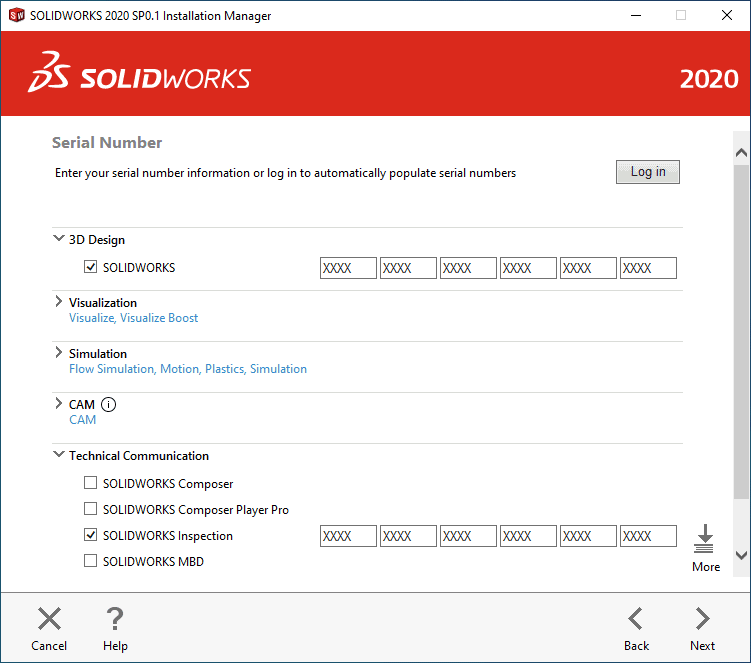Expand the Visualization section
Screen dimensions: 751x663
(x=59, y=302)
